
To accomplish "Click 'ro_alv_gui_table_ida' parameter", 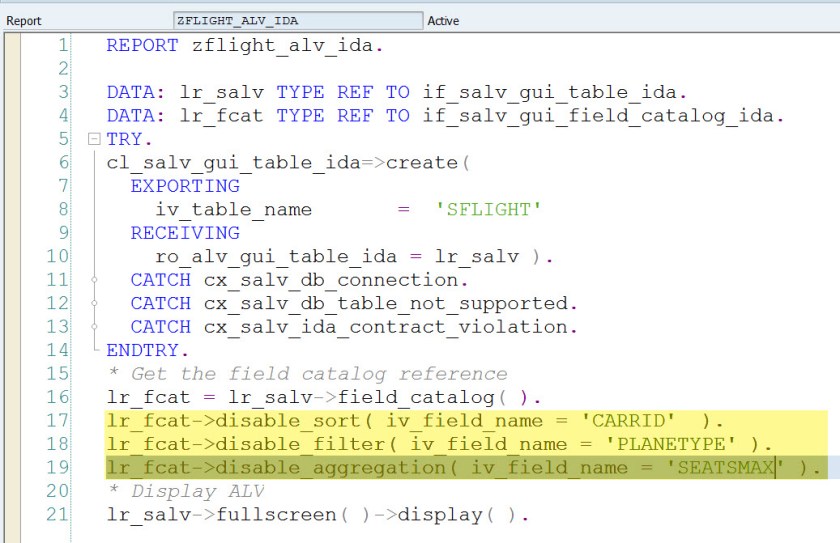I will [x=276, y=257].
